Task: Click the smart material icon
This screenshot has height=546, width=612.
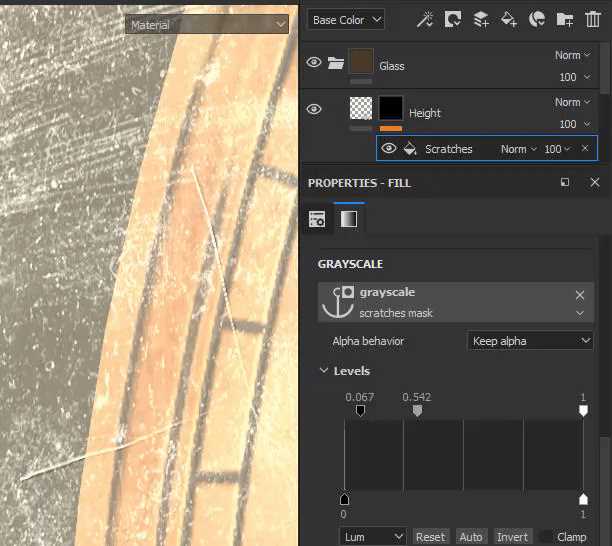Action: coord(537,19)
